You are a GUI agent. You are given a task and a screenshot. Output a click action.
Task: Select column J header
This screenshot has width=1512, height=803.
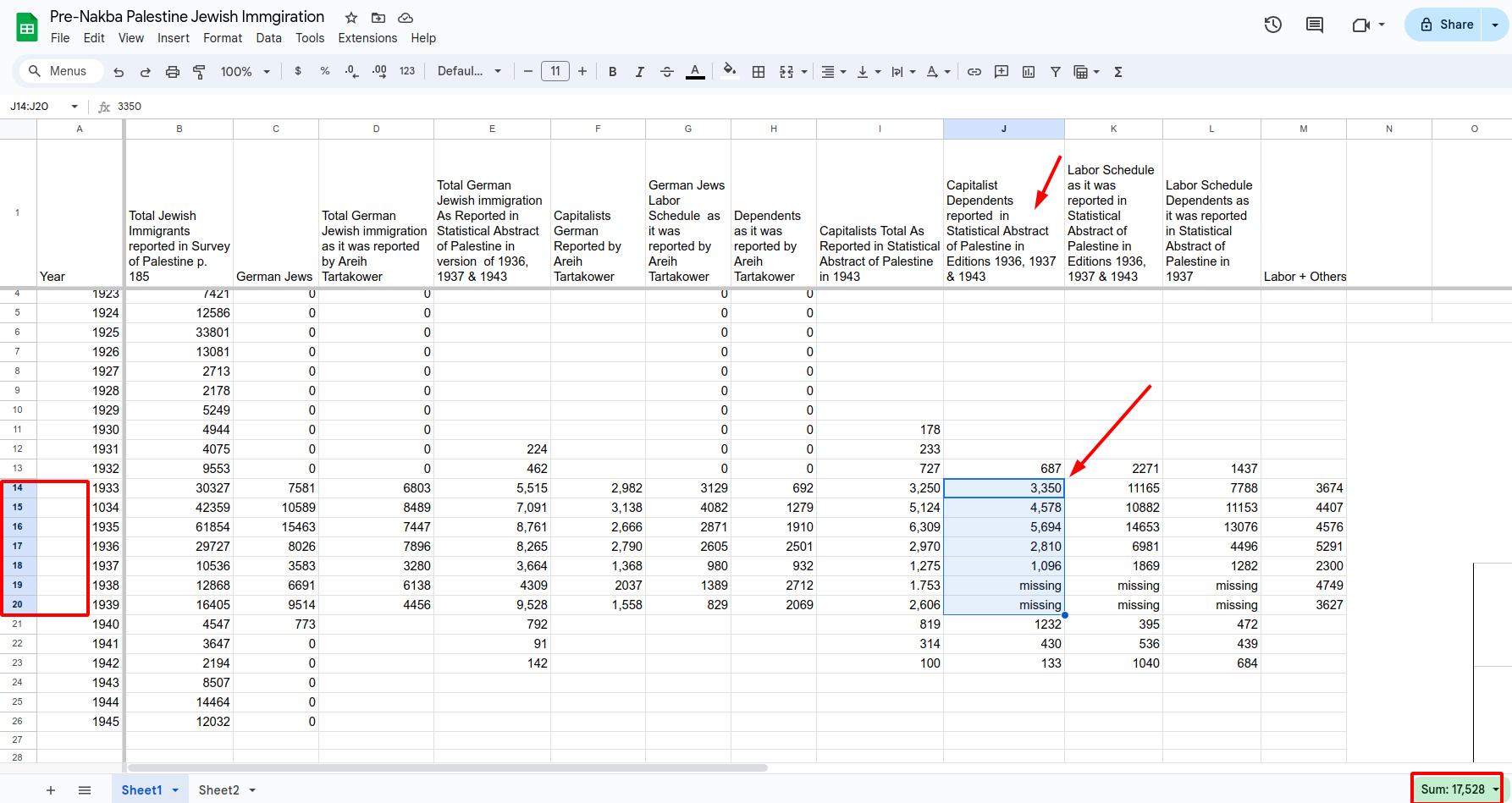click(1003, 129)
